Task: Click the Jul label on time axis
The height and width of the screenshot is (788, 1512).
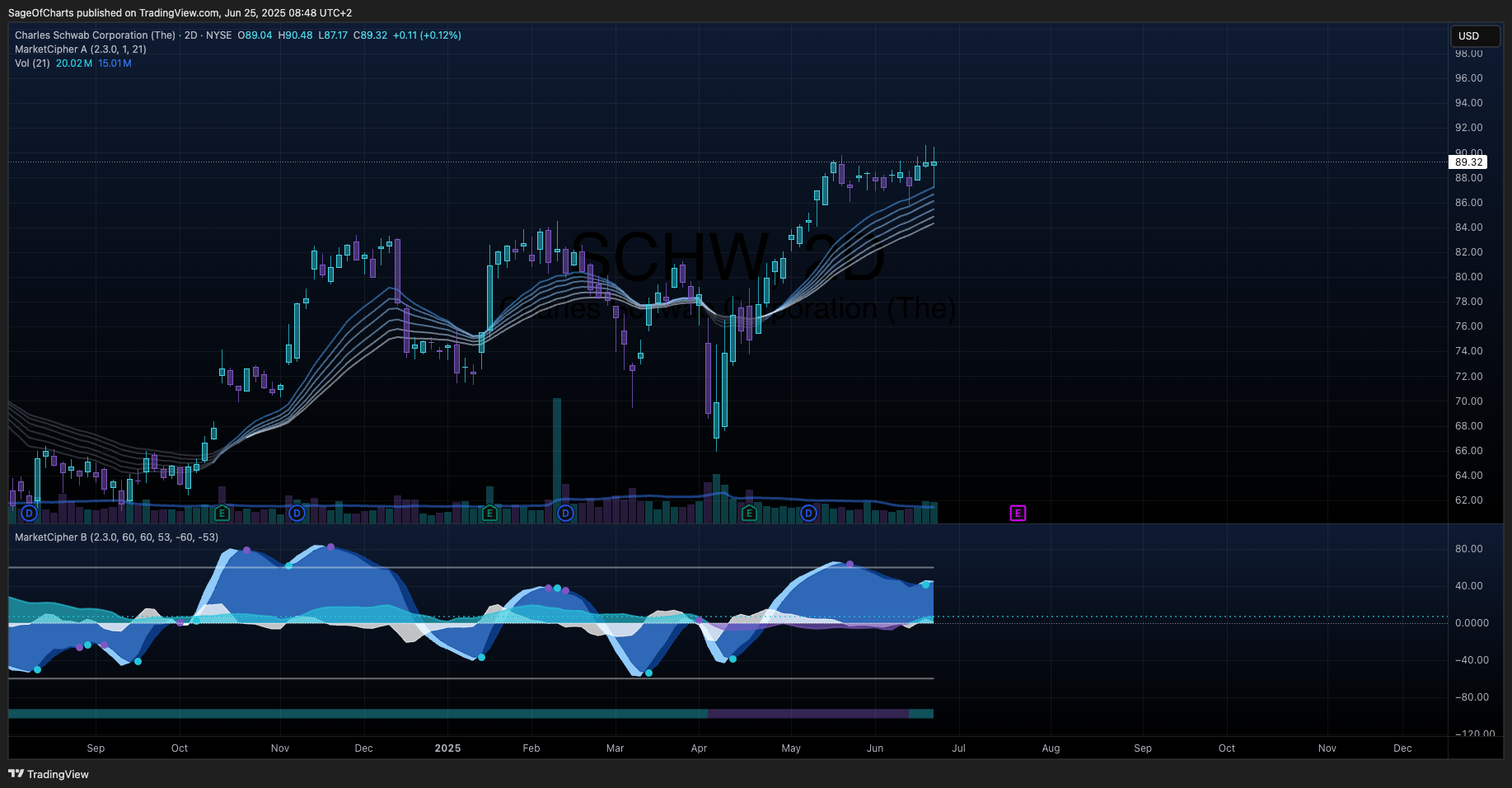Action: 958,748
